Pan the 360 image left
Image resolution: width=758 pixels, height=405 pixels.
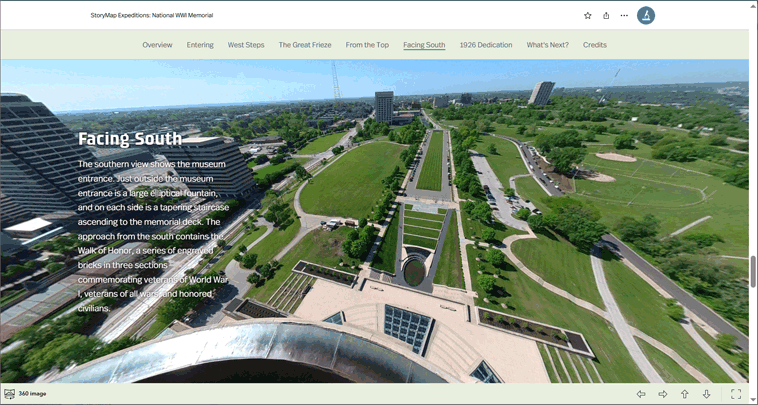(641, 394)
